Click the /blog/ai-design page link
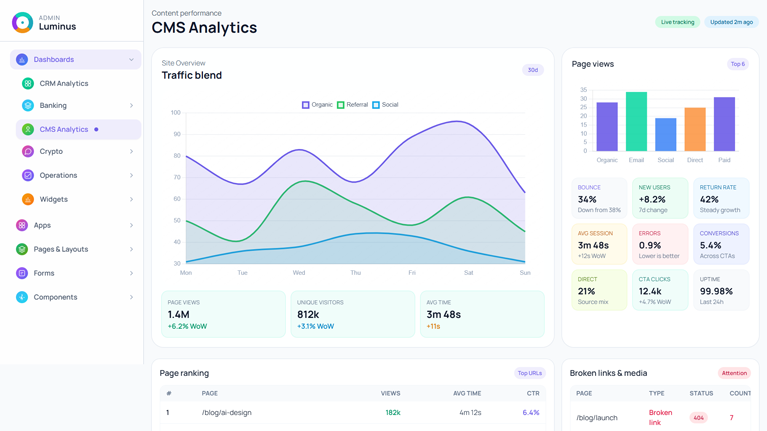This screenshot has height=431, width=767. [227, 413]
